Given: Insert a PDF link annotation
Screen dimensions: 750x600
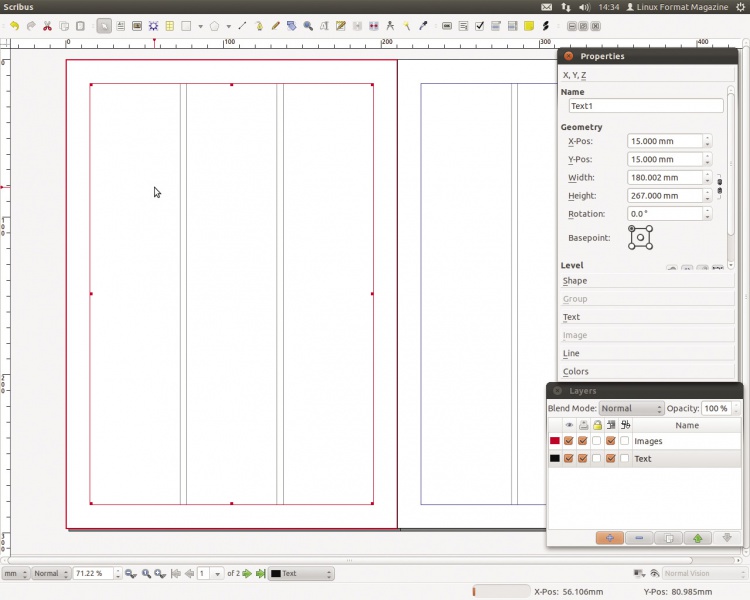Looking at the screenshot, I should [x=545, y=26].
